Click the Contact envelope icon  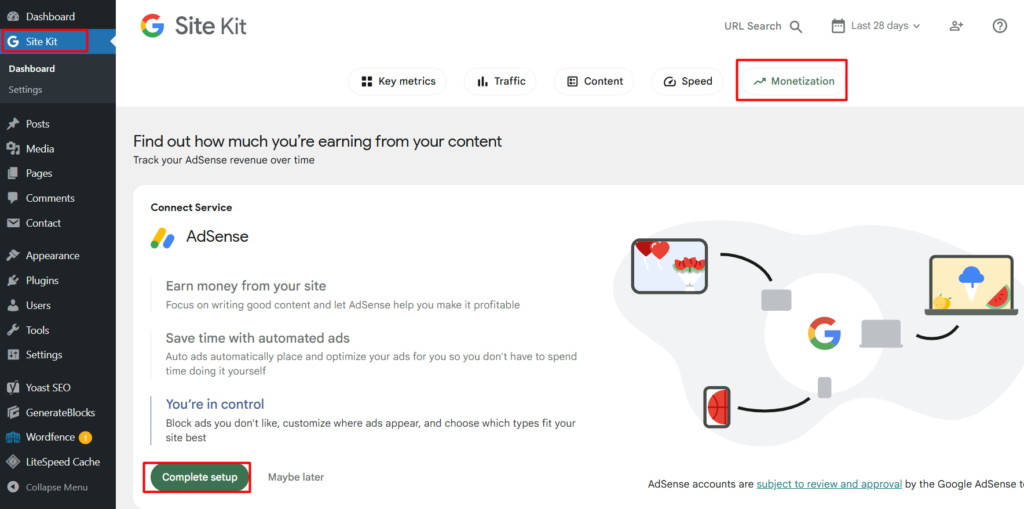pyautogui.click(x=13, y=223)
